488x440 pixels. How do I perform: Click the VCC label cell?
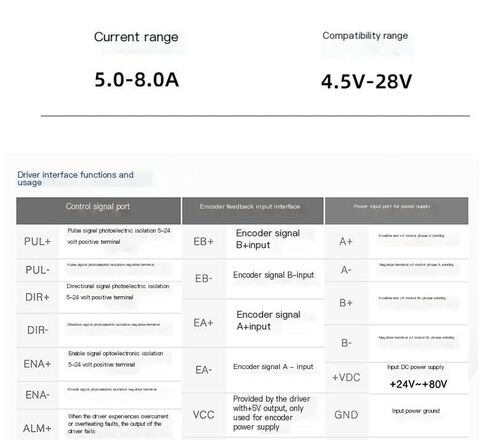pyautogui.click(x=203, y=415)
